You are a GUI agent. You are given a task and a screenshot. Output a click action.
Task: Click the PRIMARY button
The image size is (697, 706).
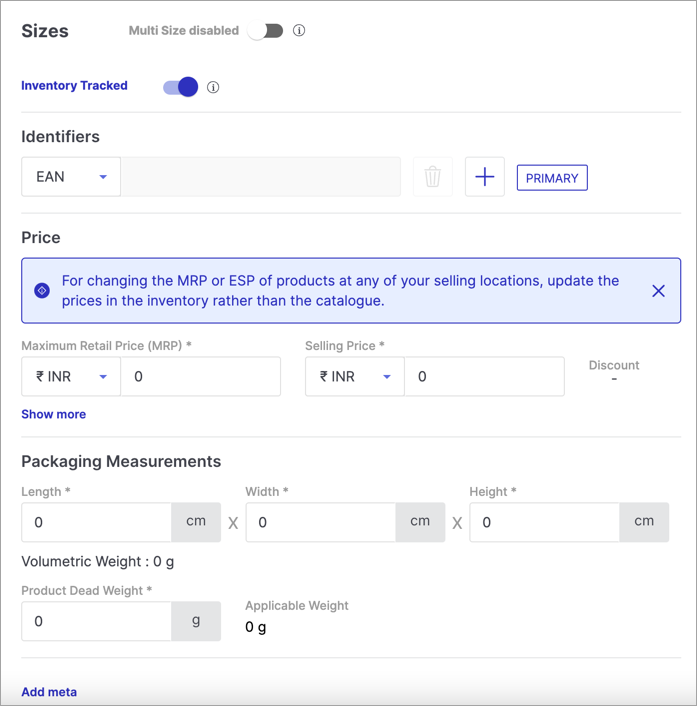click(x=552, y=178)
